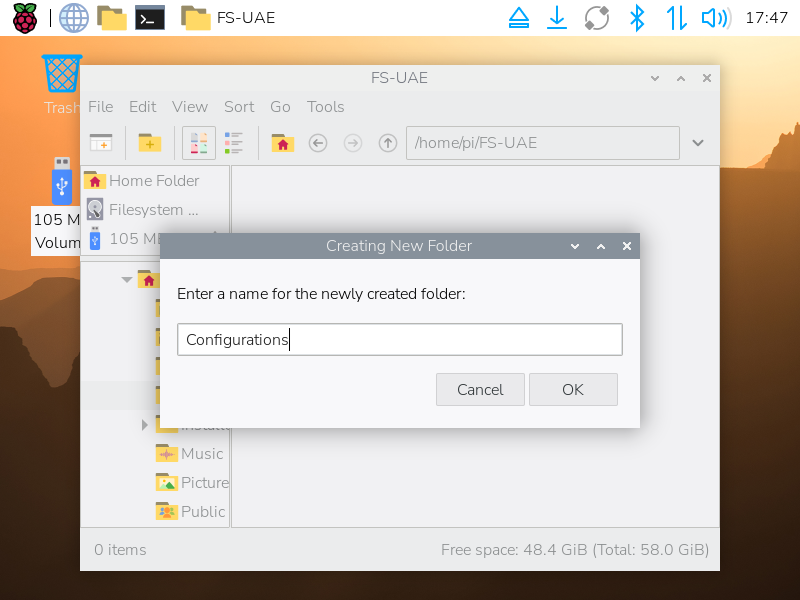800x600 pixels.
Task: Toggle Bluetooth in the system tray
Action: (x=637, y=17)
